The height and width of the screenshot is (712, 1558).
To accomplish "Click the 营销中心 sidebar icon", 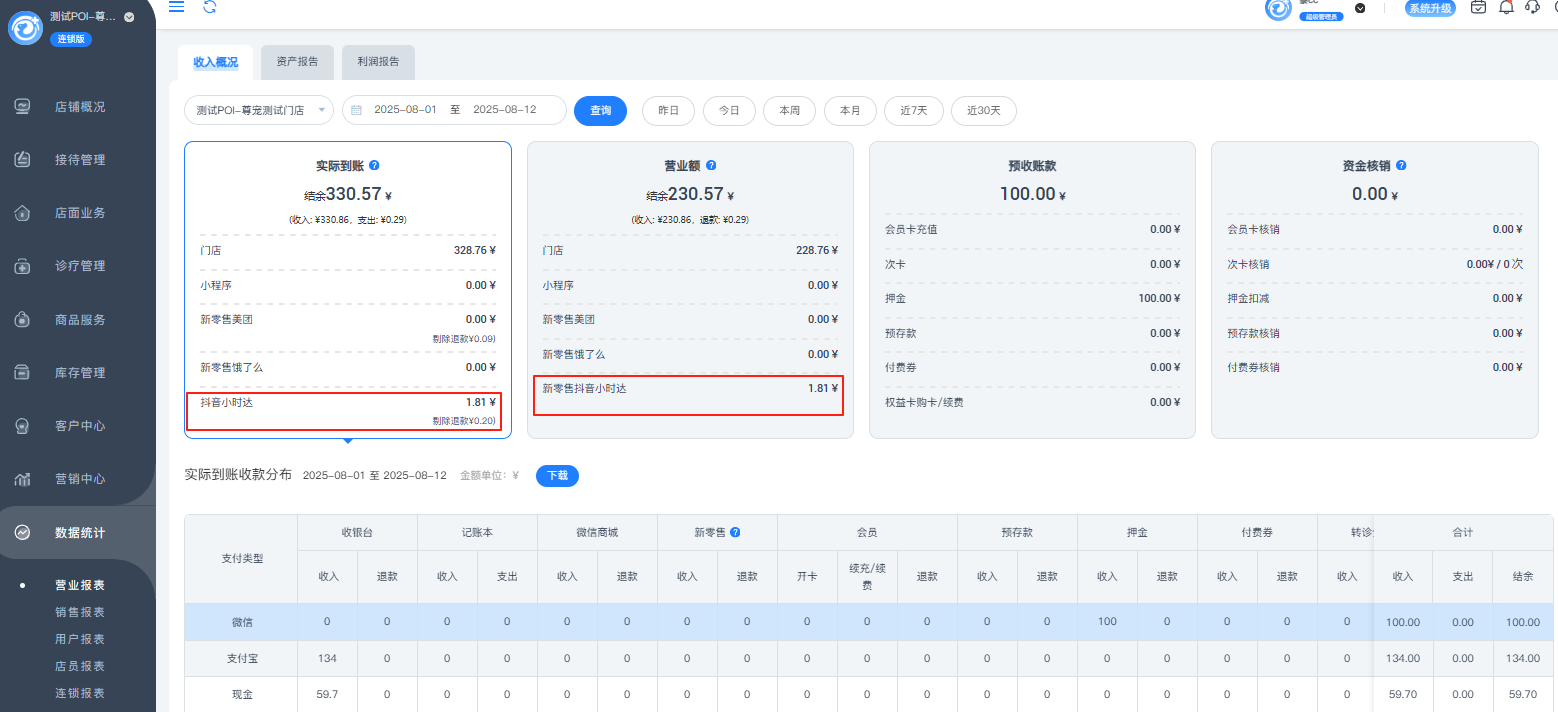I will click(22, 479).
